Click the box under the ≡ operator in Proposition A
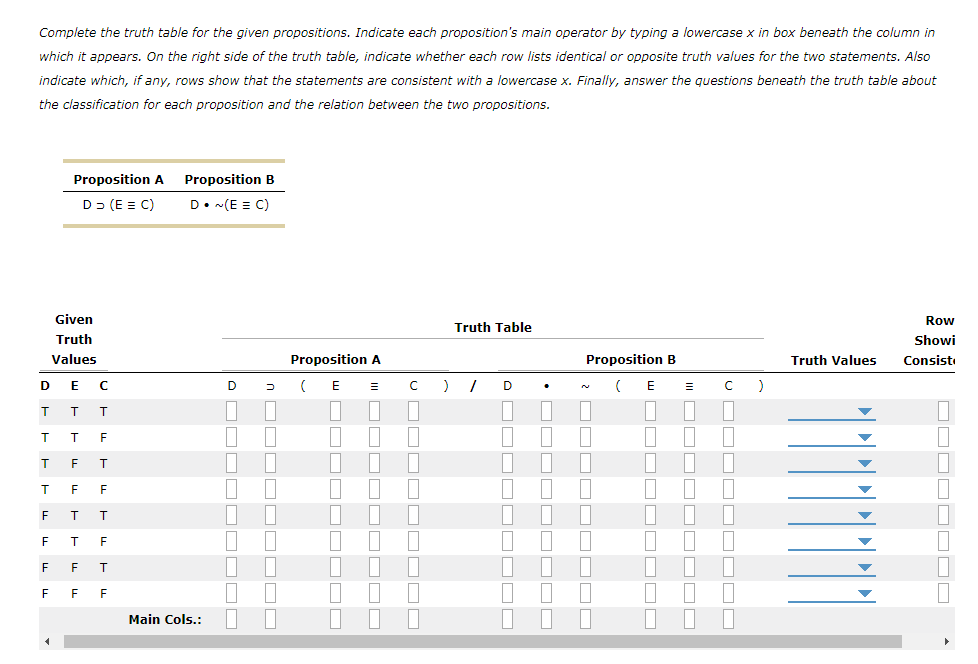Image resolution: width=978 pixels, height=664 pixels. (x=373, y=411)
